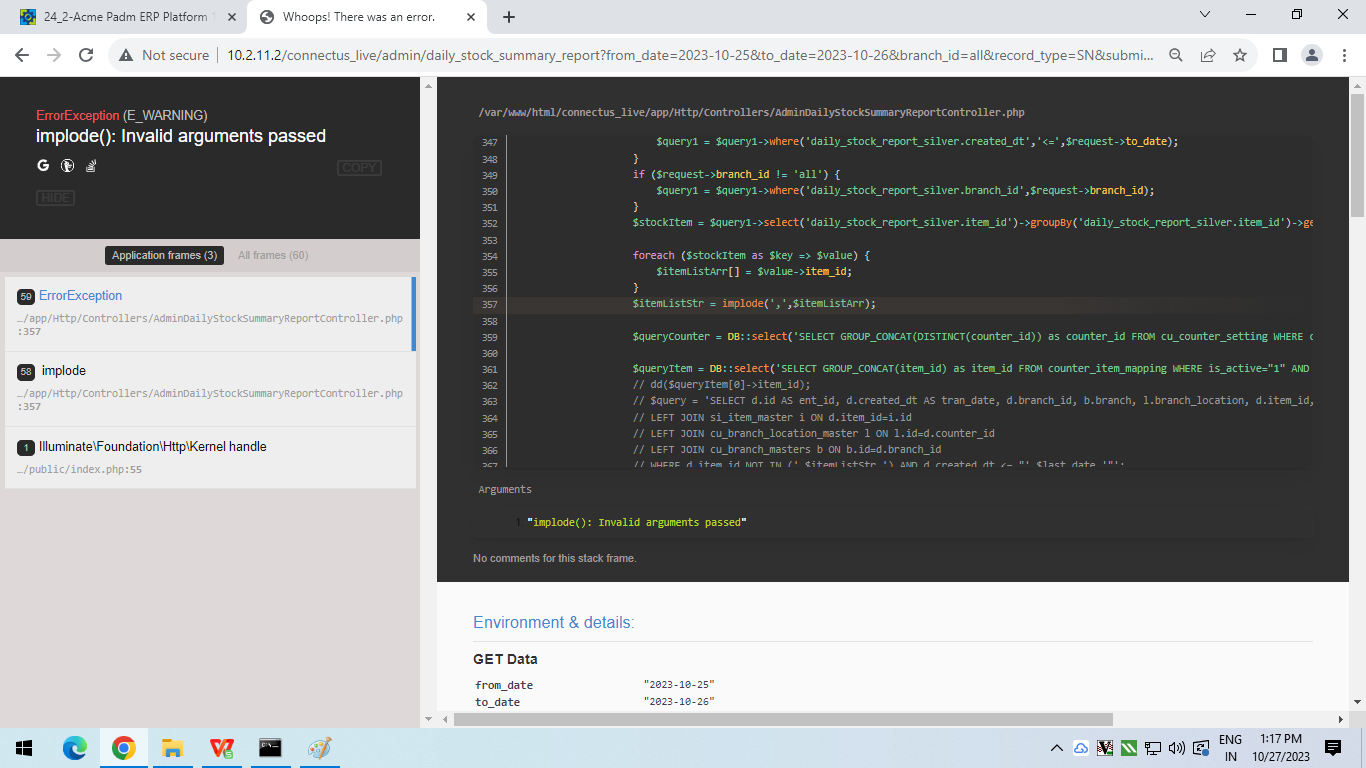This screenshot has width=1366, height=768.
Task: Click the HIDE button under the error
Action: [x=55, y=198]
